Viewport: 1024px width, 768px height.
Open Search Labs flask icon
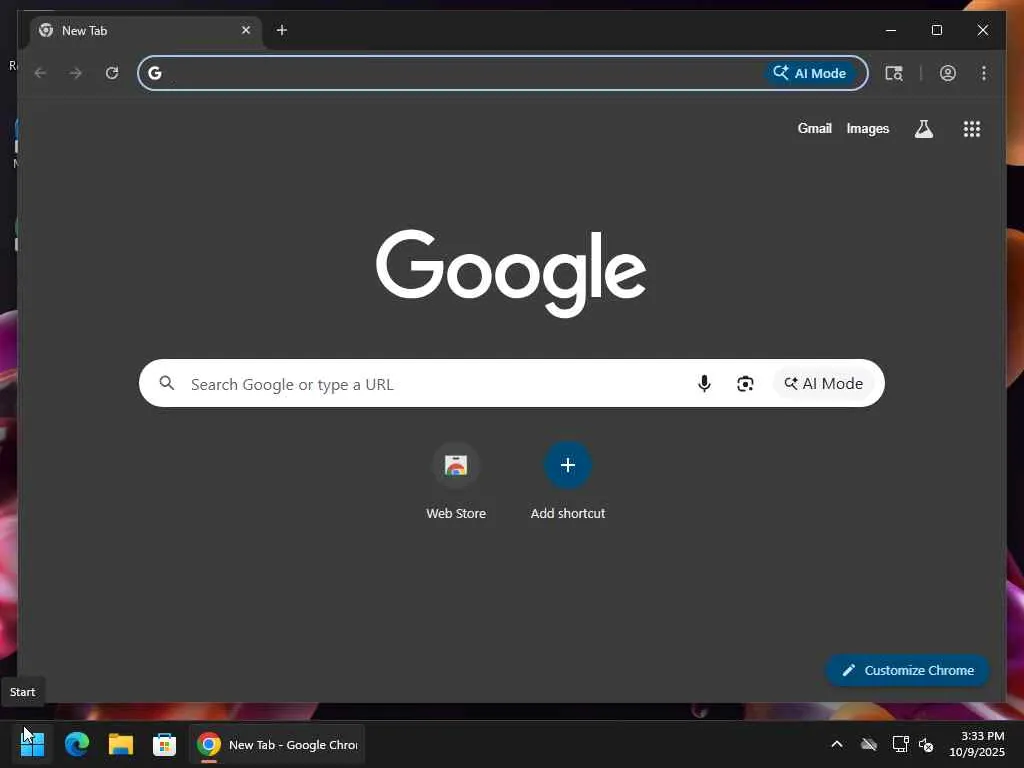[x=923, y=129]
